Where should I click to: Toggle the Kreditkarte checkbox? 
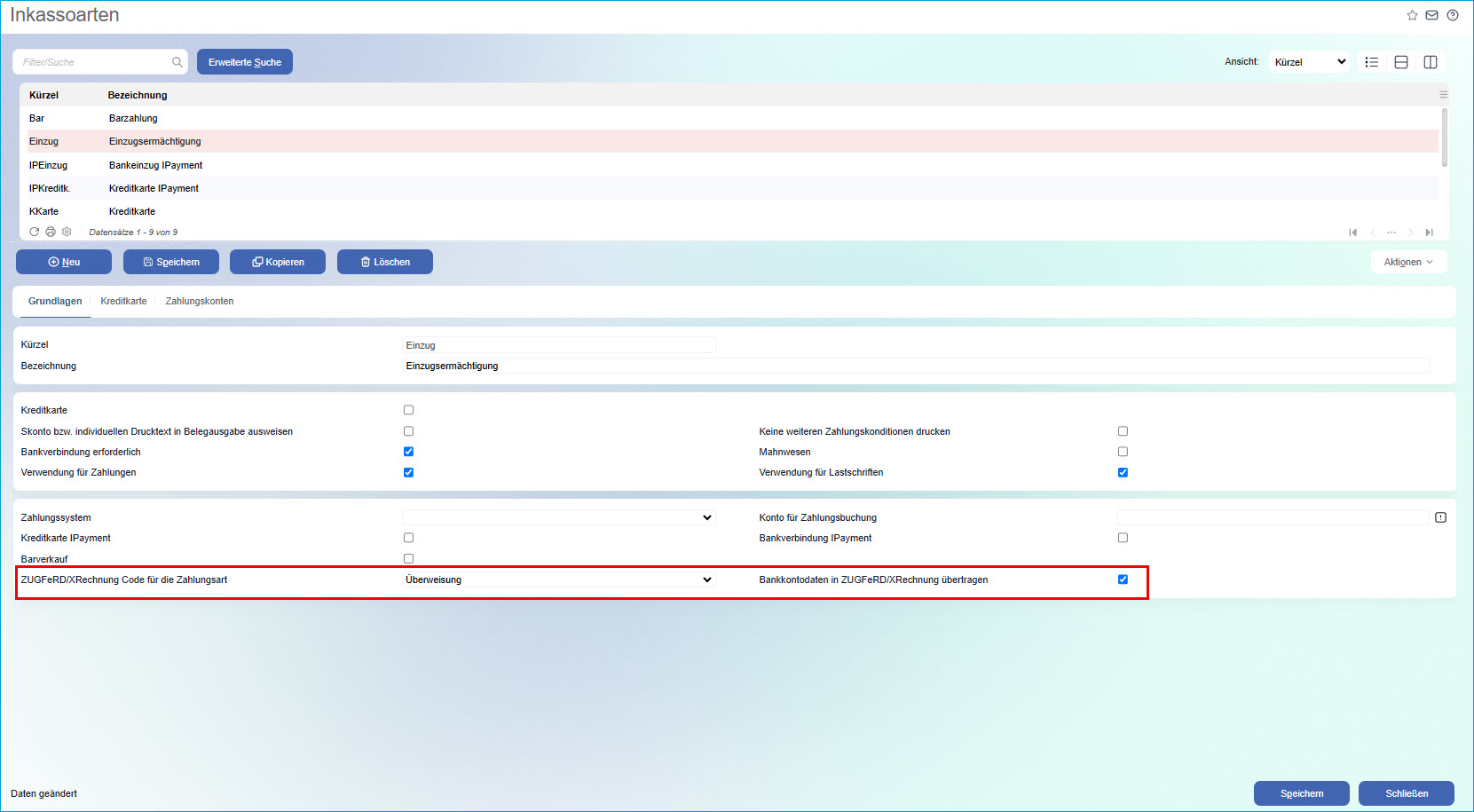tap(408, 410)
